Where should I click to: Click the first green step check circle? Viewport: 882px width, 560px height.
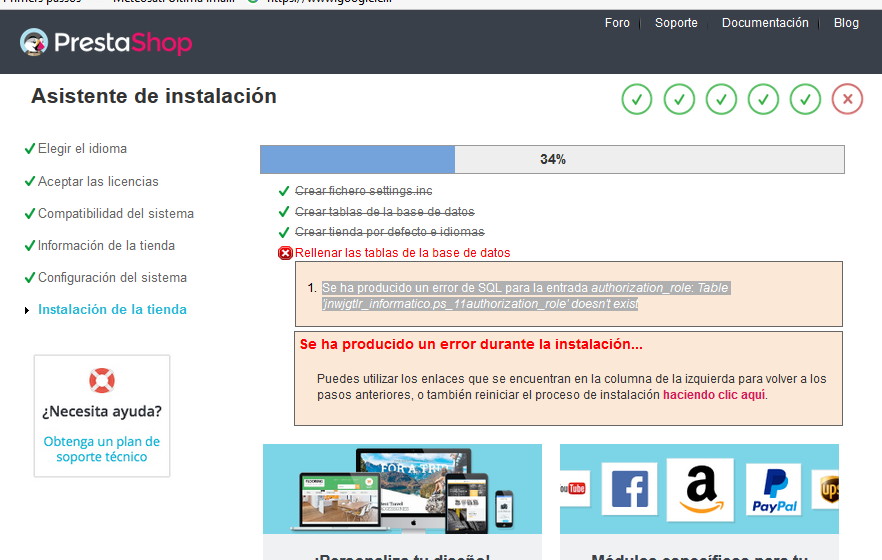(x=637, y=100)
